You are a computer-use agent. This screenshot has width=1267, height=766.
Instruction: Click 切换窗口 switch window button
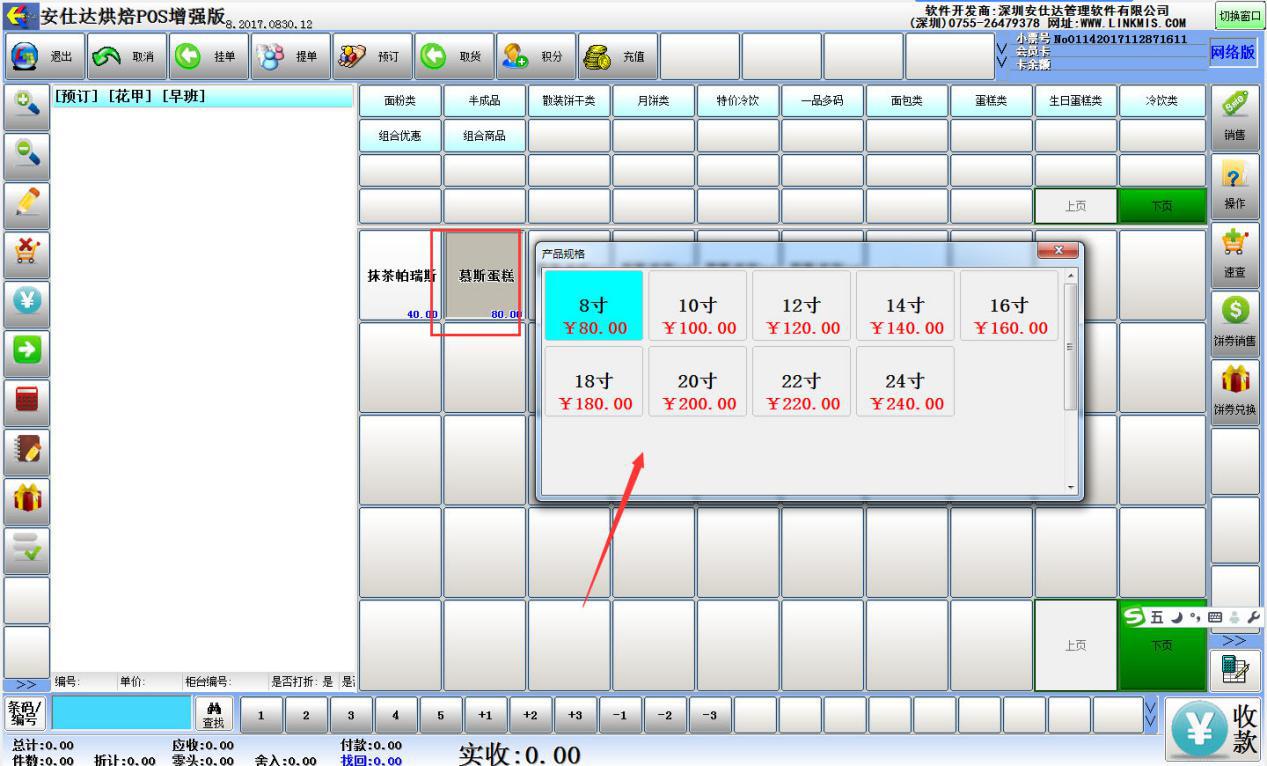[x=1238, y=14]
